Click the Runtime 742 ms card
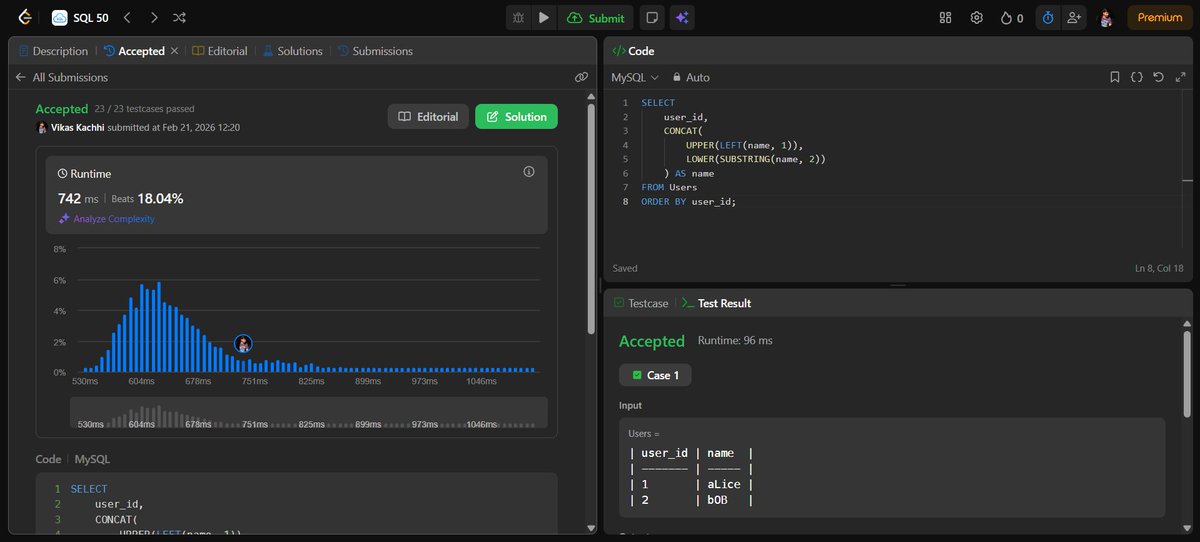The image size is (1200, 542). point(297,195)
